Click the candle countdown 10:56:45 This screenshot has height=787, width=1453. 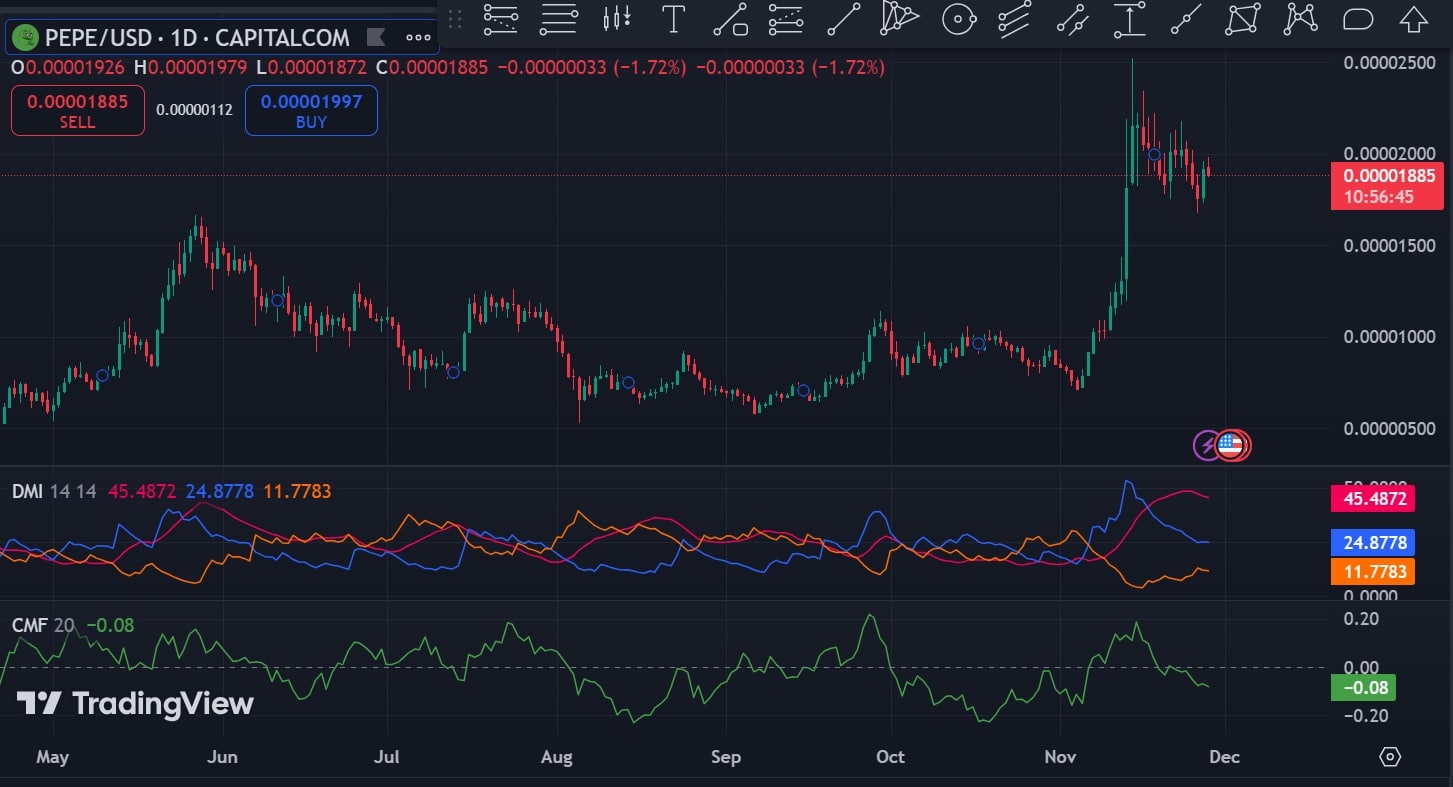[1378, 197]
